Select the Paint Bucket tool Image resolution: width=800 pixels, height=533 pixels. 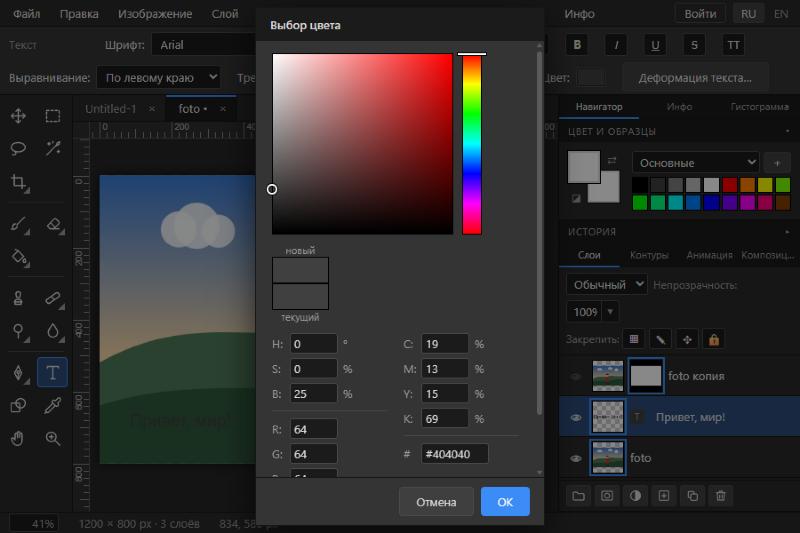(18, 257)
